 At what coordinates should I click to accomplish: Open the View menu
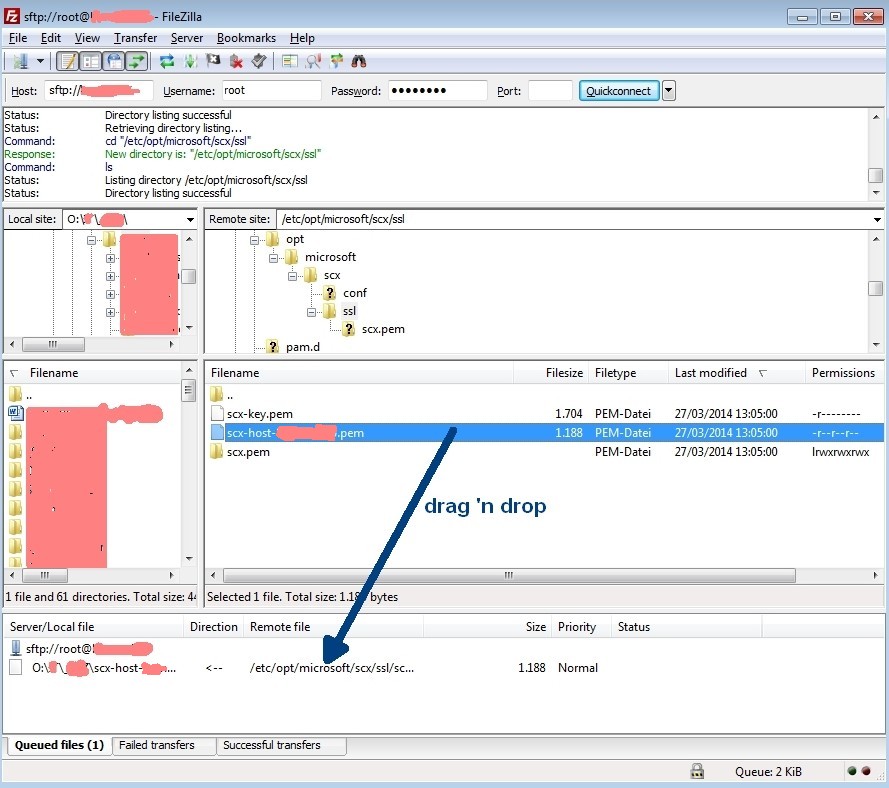coord(87,38)
